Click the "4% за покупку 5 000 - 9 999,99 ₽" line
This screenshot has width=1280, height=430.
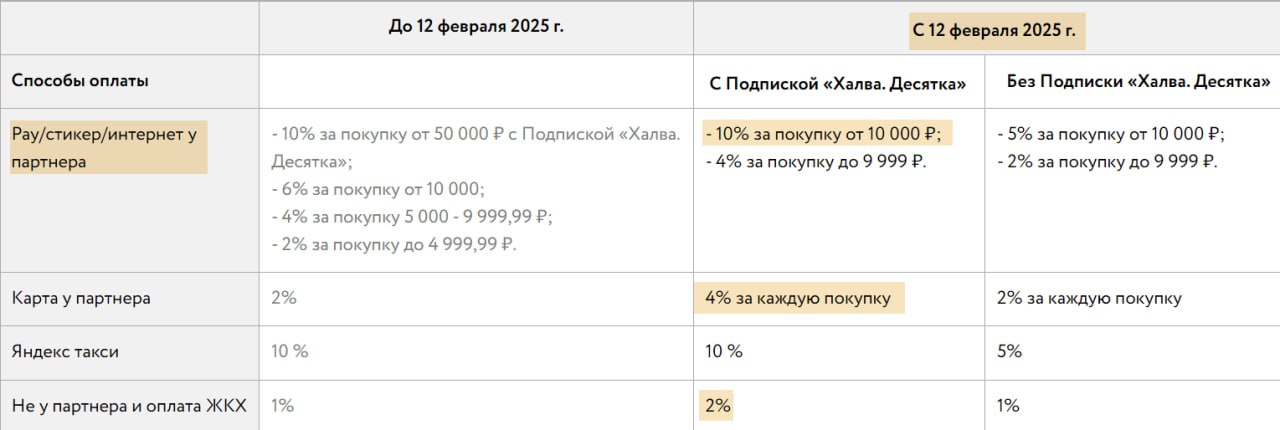(412, 216)
